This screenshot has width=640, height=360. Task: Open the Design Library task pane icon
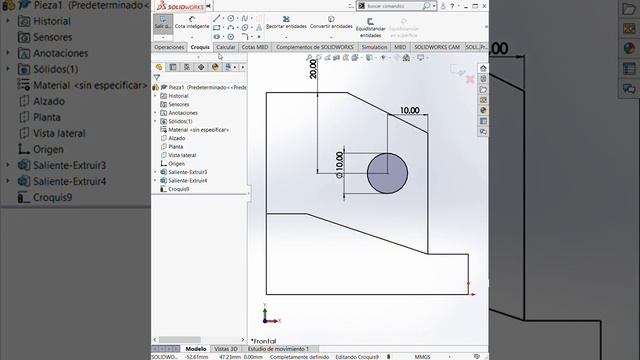coord(483,79)
